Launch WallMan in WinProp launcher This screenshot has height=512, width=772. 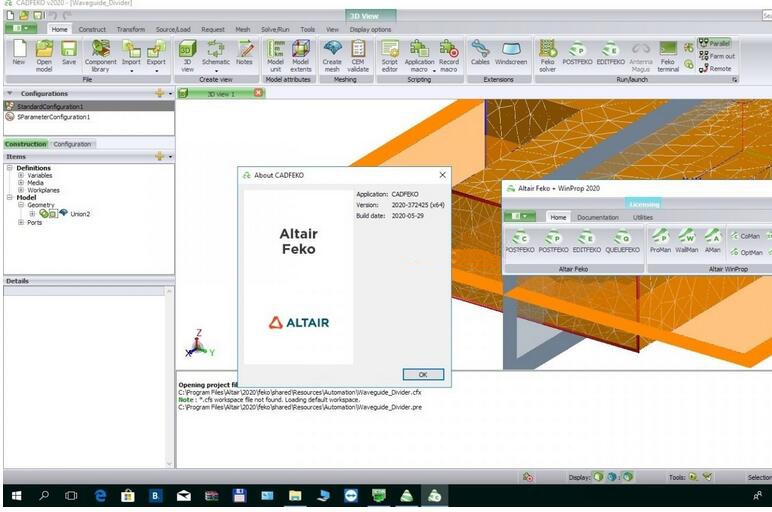[686, 241]
